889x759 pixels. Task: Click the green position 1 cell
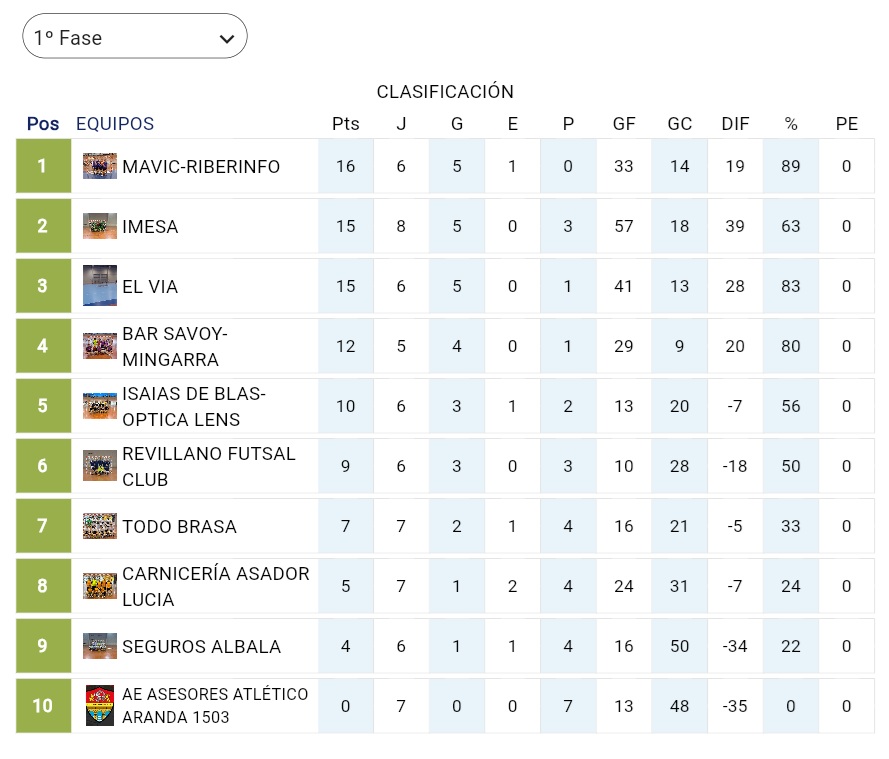pyautogui.click(x=43, y=166)
